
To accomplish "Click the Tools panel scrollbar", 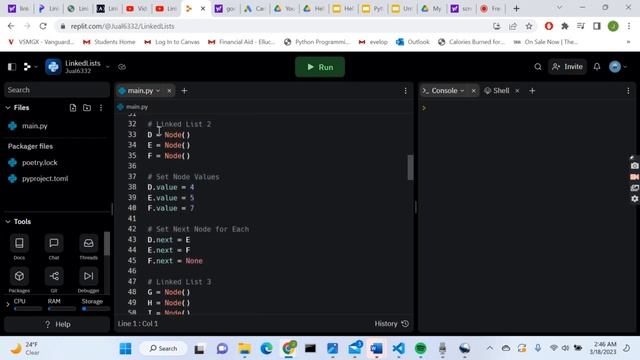I will coord(107,243).
